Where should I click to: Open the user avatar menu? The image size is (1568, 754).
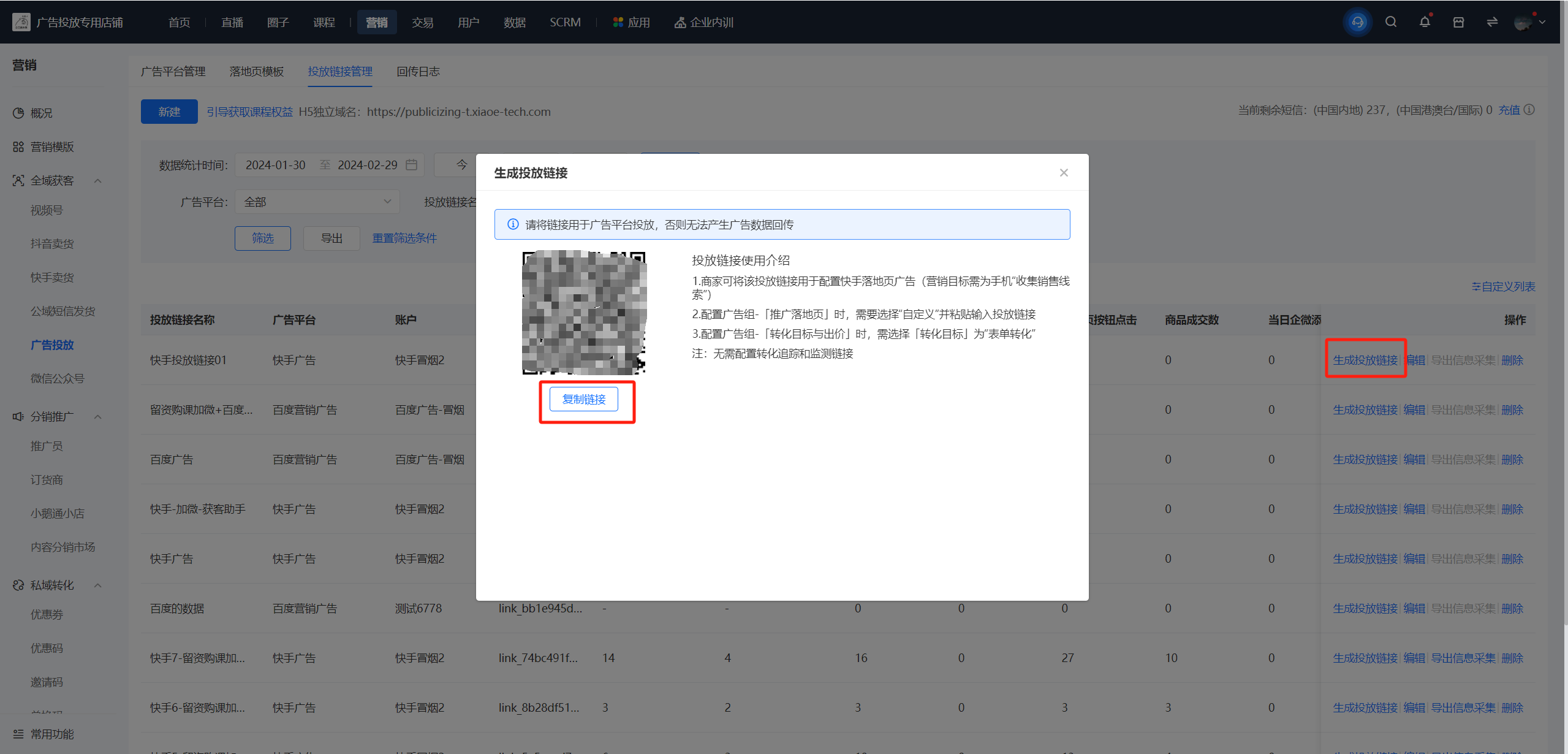point(1523,22)
